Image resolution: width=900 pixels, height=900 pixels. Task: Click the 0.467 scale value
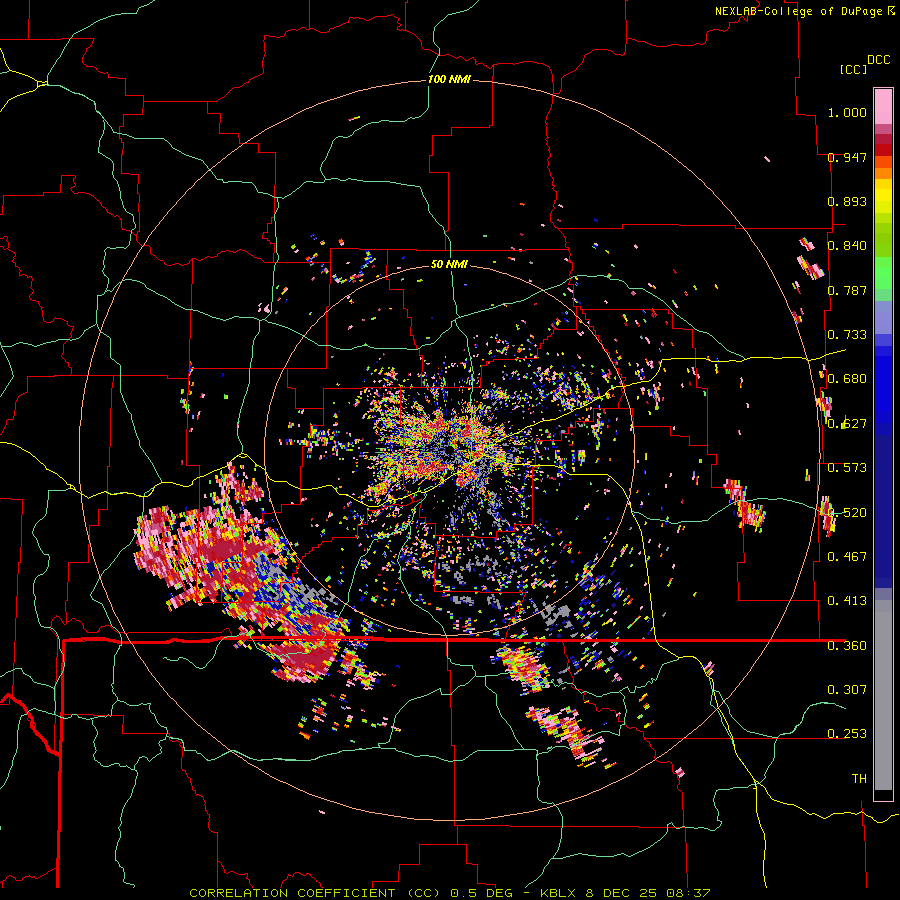coord(847,557)
